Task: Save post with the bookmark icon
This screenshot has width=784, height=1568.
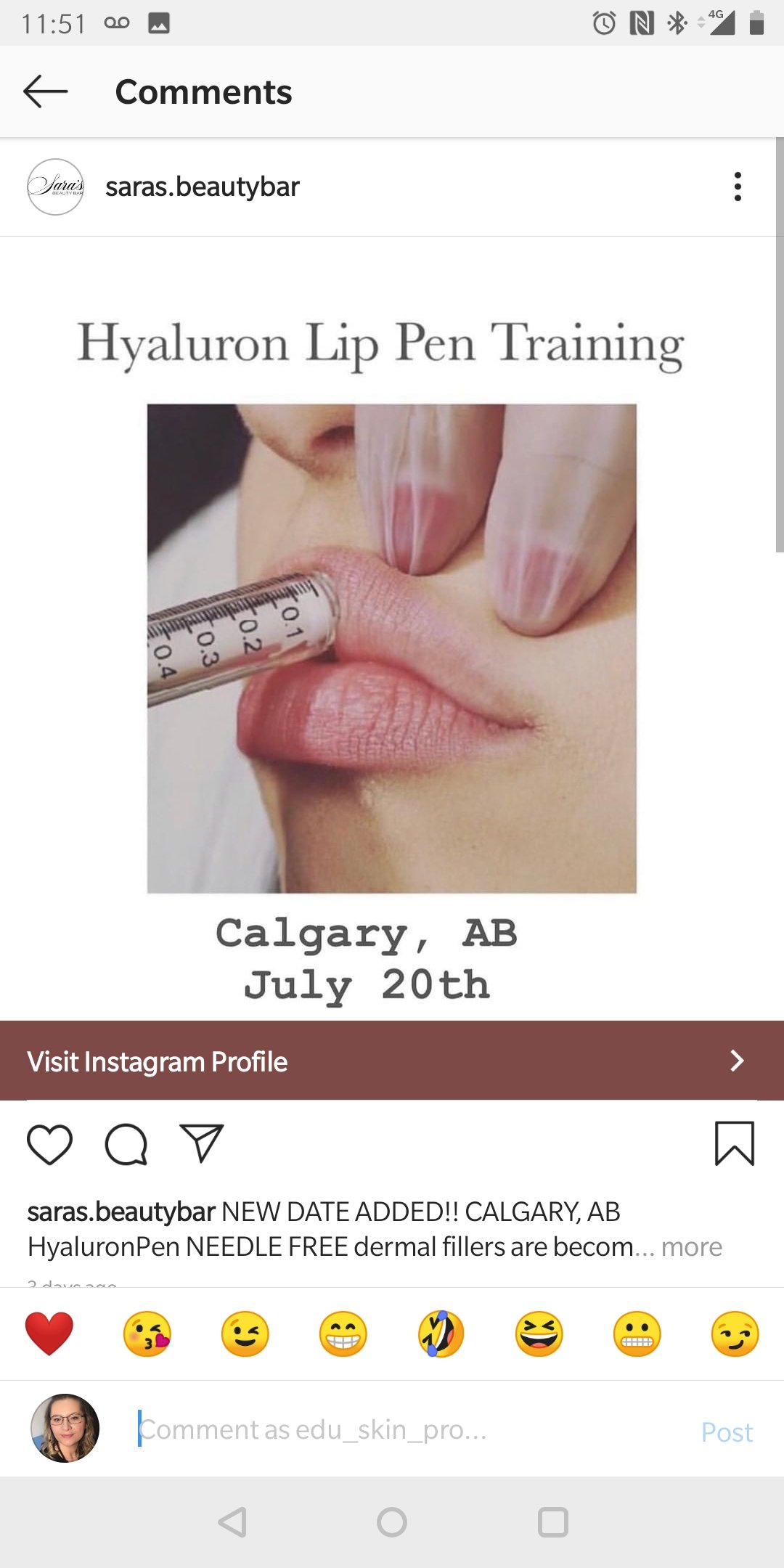Action: tap(735, 1143)
